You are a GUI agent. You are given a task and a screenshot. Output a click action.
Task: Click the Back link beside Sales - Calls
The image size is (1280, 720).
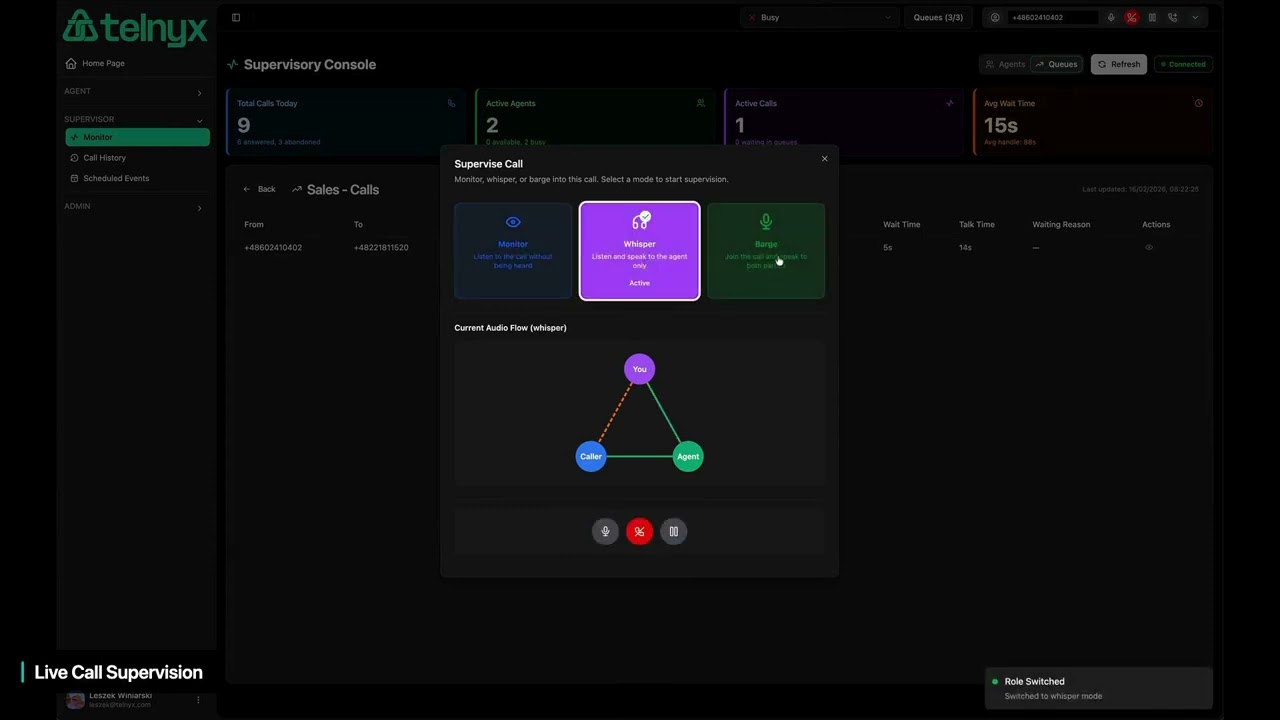pos(260,189)
